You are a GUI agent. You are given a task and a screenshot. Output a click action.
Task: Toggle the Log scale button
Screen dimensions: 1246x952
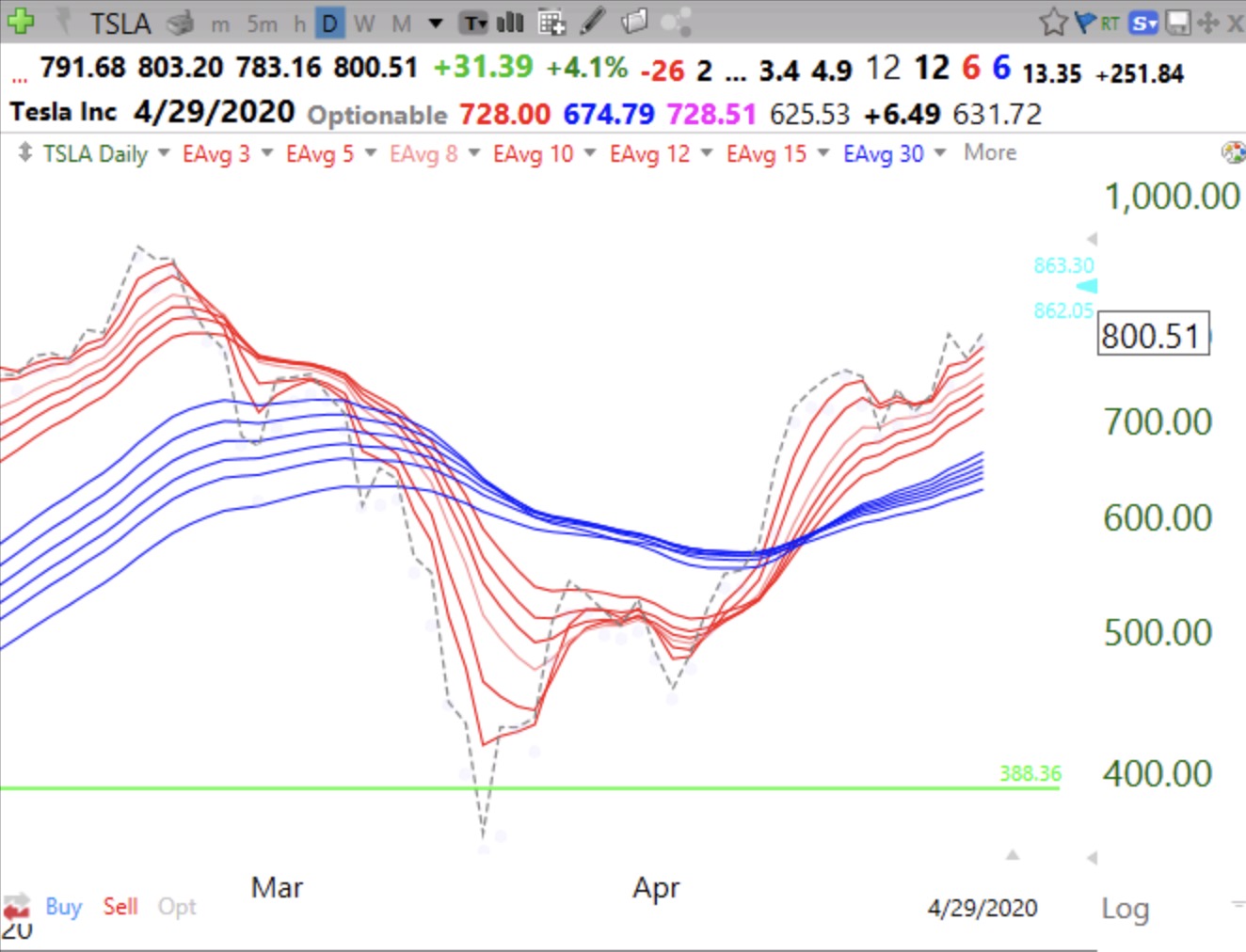(x=1126, y=910)
